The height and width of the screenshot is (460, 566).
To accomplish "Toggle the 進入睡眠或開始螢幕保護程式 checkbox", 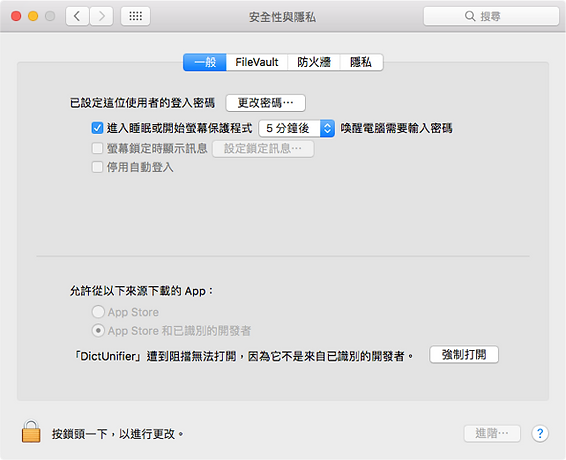I will click(x=97, y=128).
